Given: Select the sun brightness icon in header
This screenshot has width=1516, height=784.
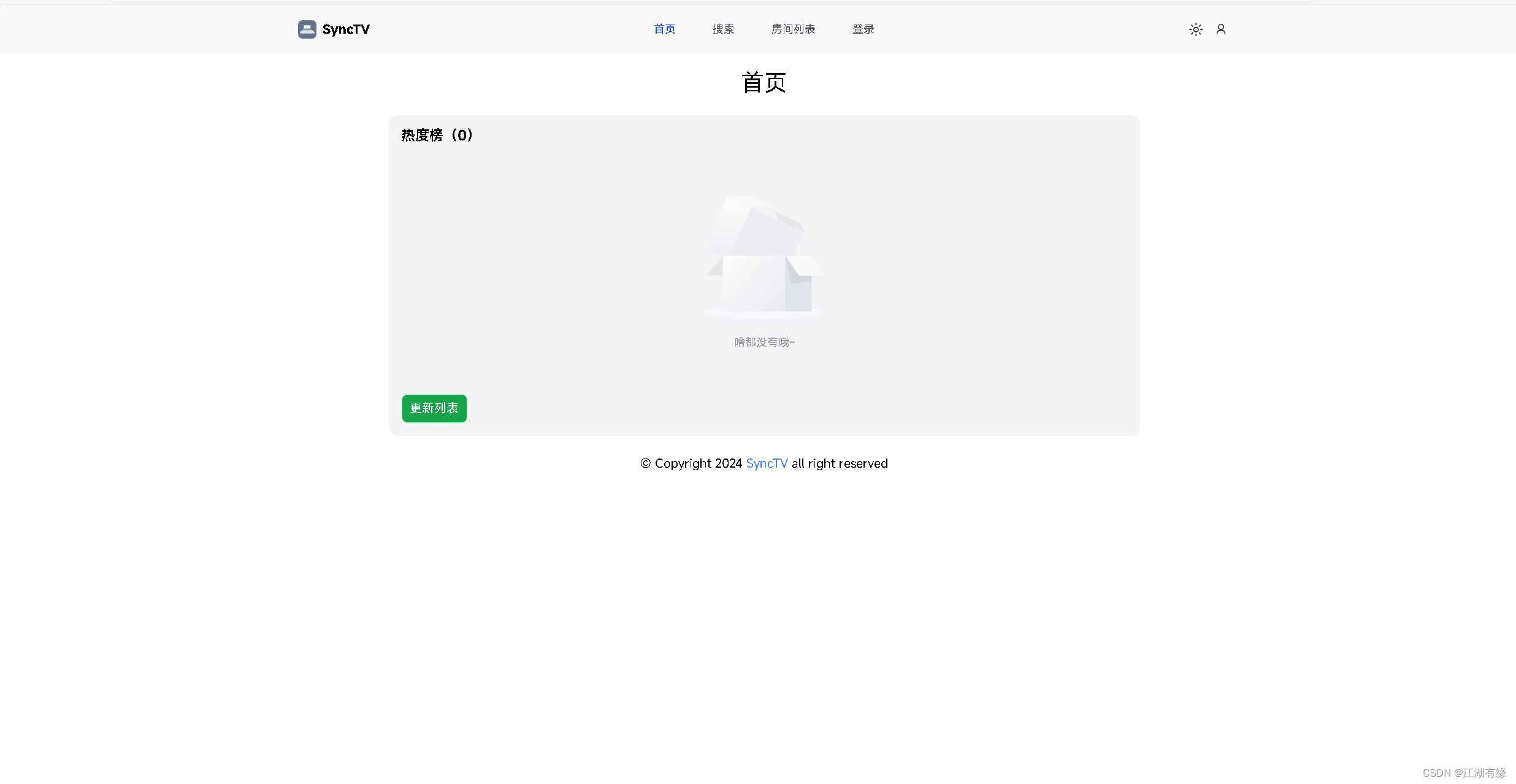Looking at the screenshot, I should point(1195,29).
